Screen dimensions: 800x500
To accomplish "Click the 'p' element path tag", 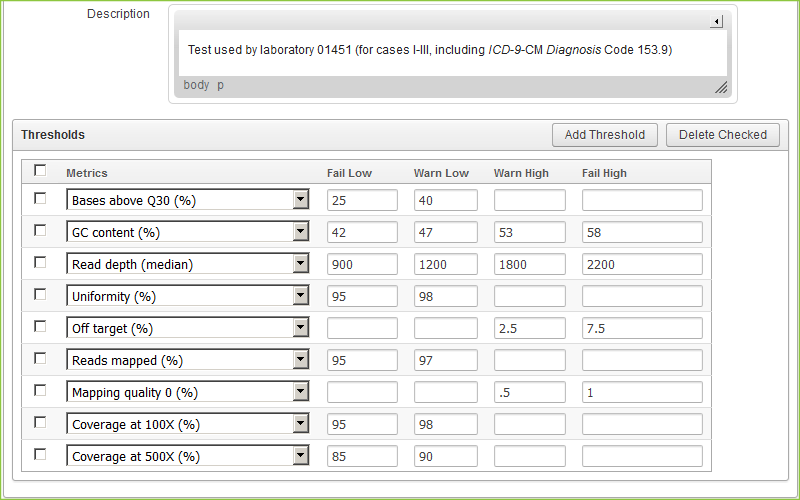I will pos(221,85).
